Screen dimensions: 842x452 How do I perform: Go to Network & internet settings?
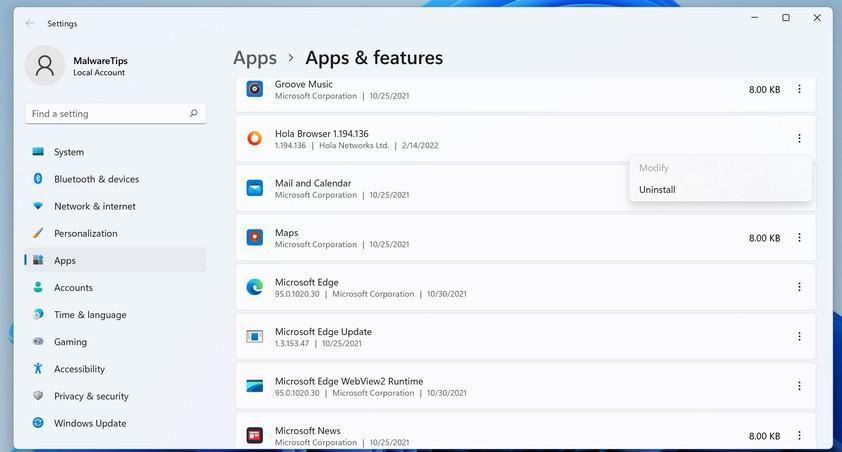click(115, 206)
